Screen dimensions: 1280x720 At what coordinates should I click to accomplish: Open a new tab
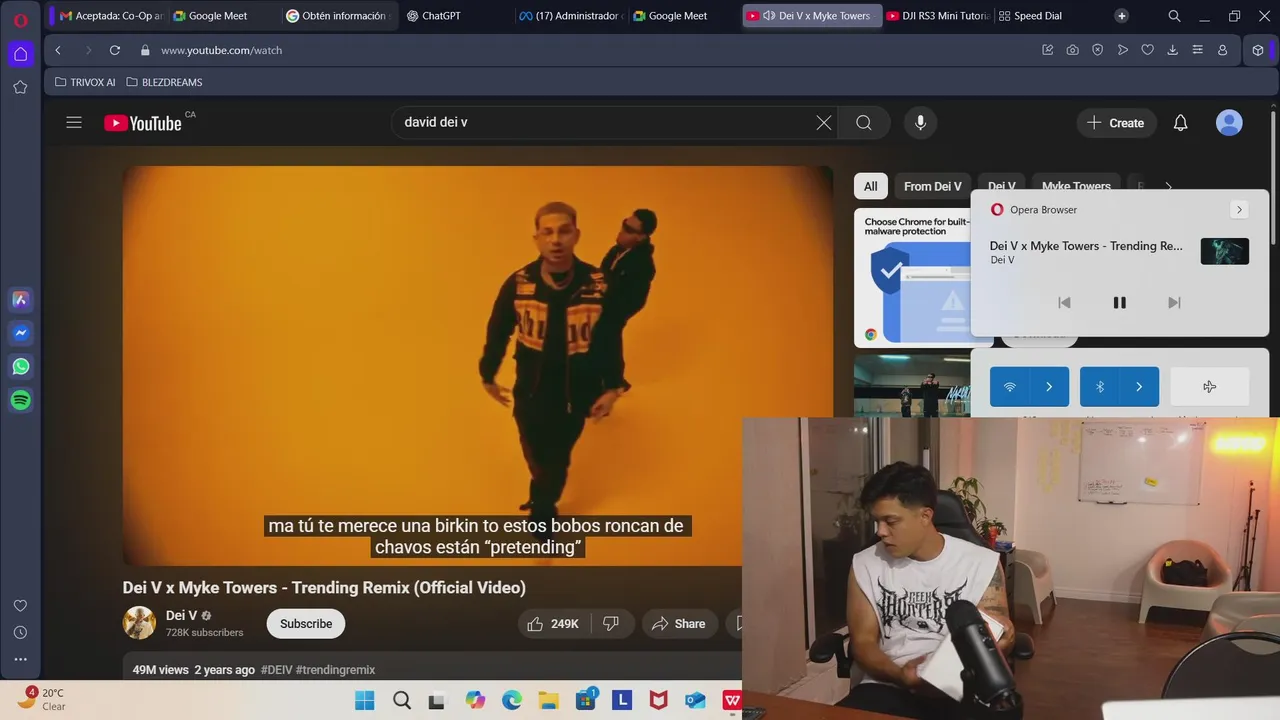pos(1121,16)
